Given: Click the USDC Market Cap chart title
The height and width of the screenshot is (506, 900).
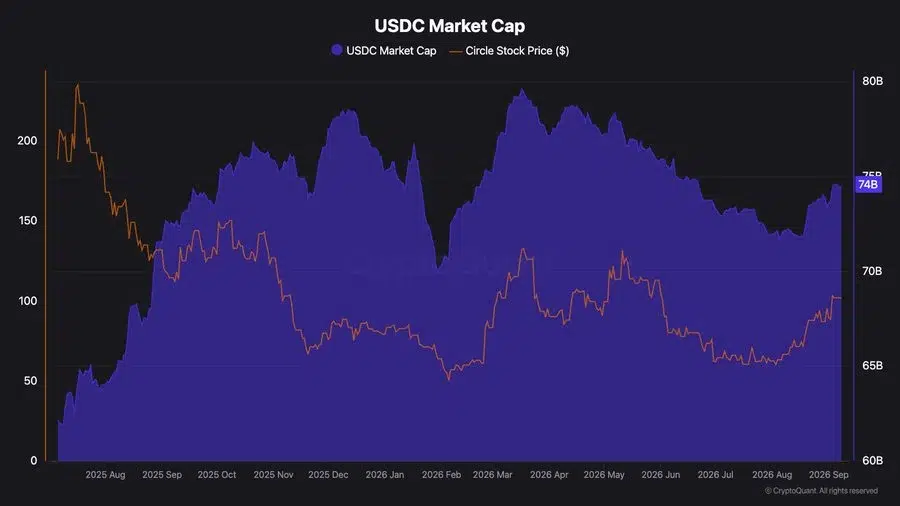Looking at the screenshot, I should 449,26.
